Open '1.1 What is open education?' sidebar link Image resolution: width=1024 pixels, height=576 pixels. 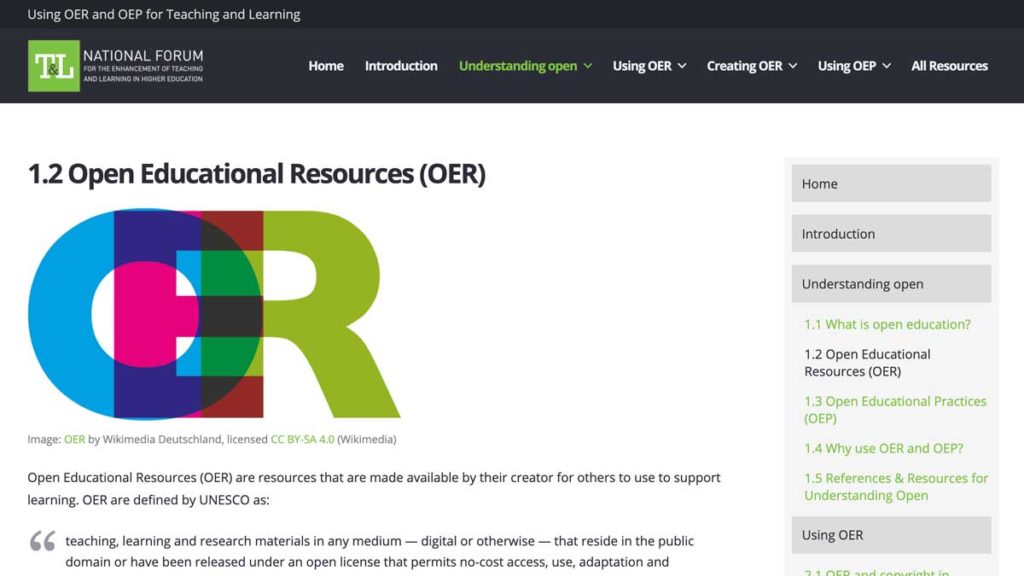[x=888, y=324]
